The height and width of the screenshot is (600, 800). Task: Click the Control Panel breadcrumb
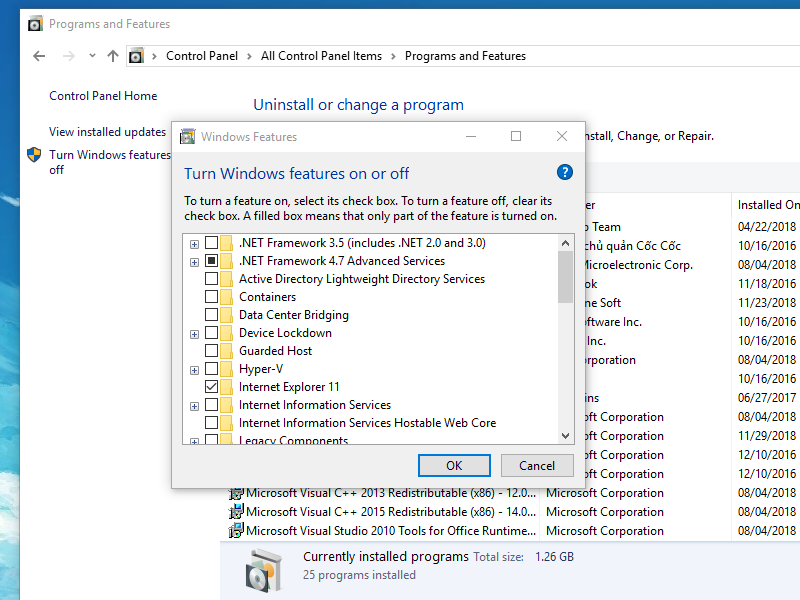tap(202, 56)
